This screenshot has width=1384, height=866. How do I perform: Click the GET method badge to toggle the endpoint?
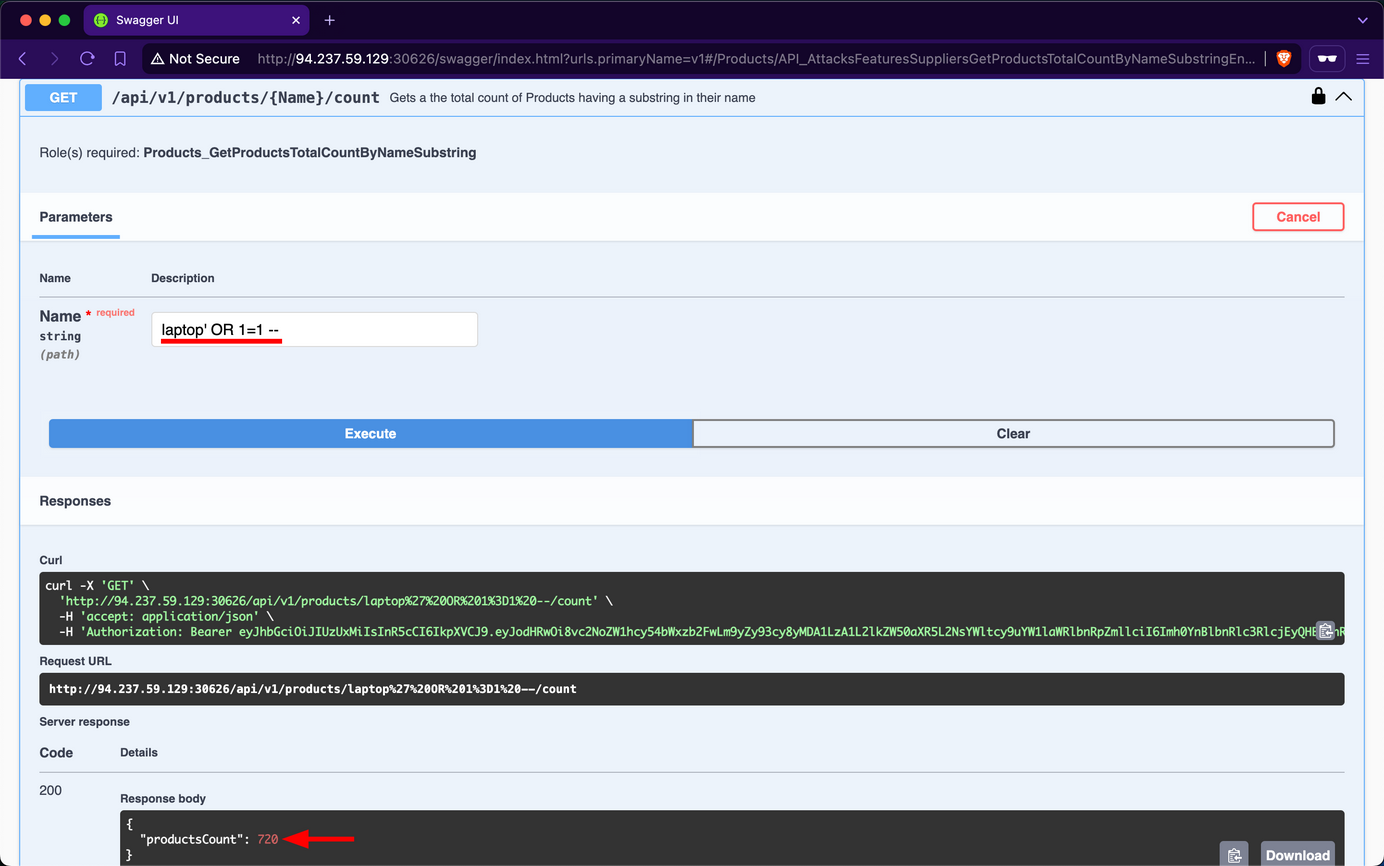click(62, 96)
